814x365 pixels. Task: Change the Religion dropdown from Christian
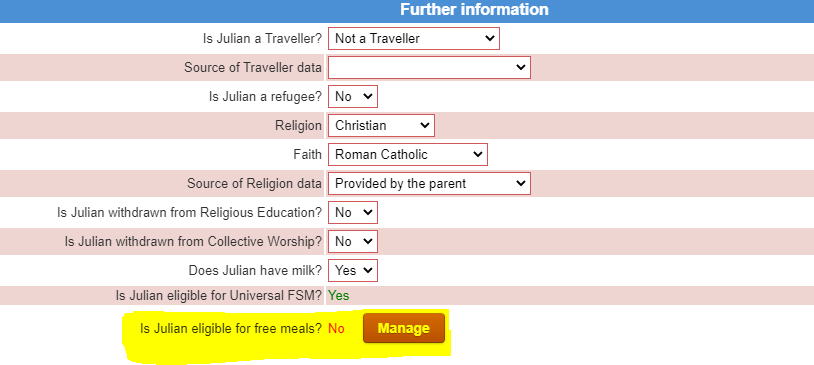pos(381,126)
